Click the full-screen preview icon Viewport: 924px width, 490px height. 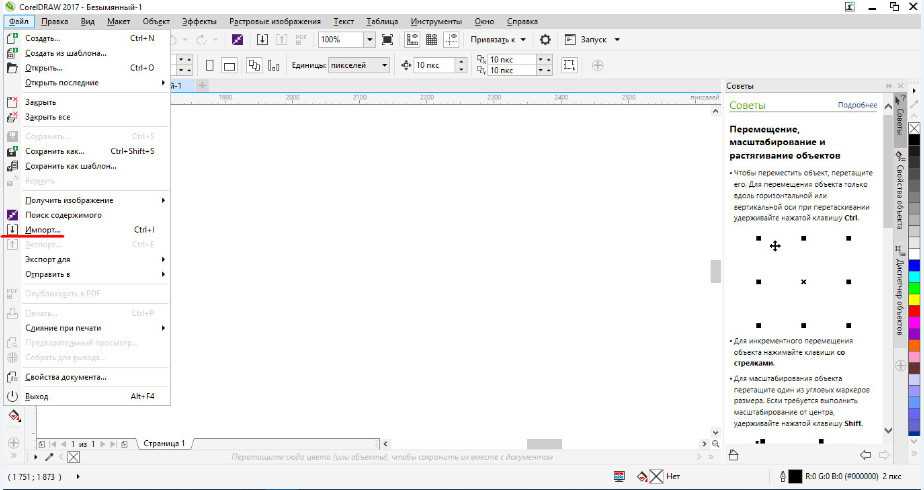coord(387,40)
